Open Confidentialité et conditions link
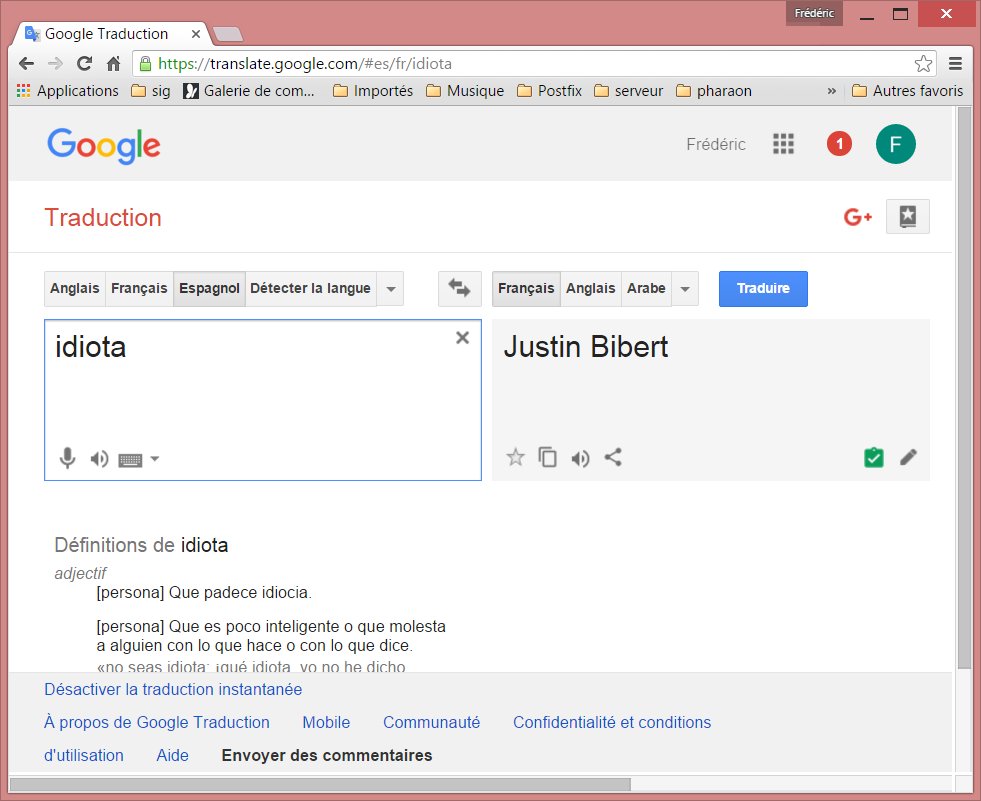The image size is (981, 801). [x=612, y=722]
